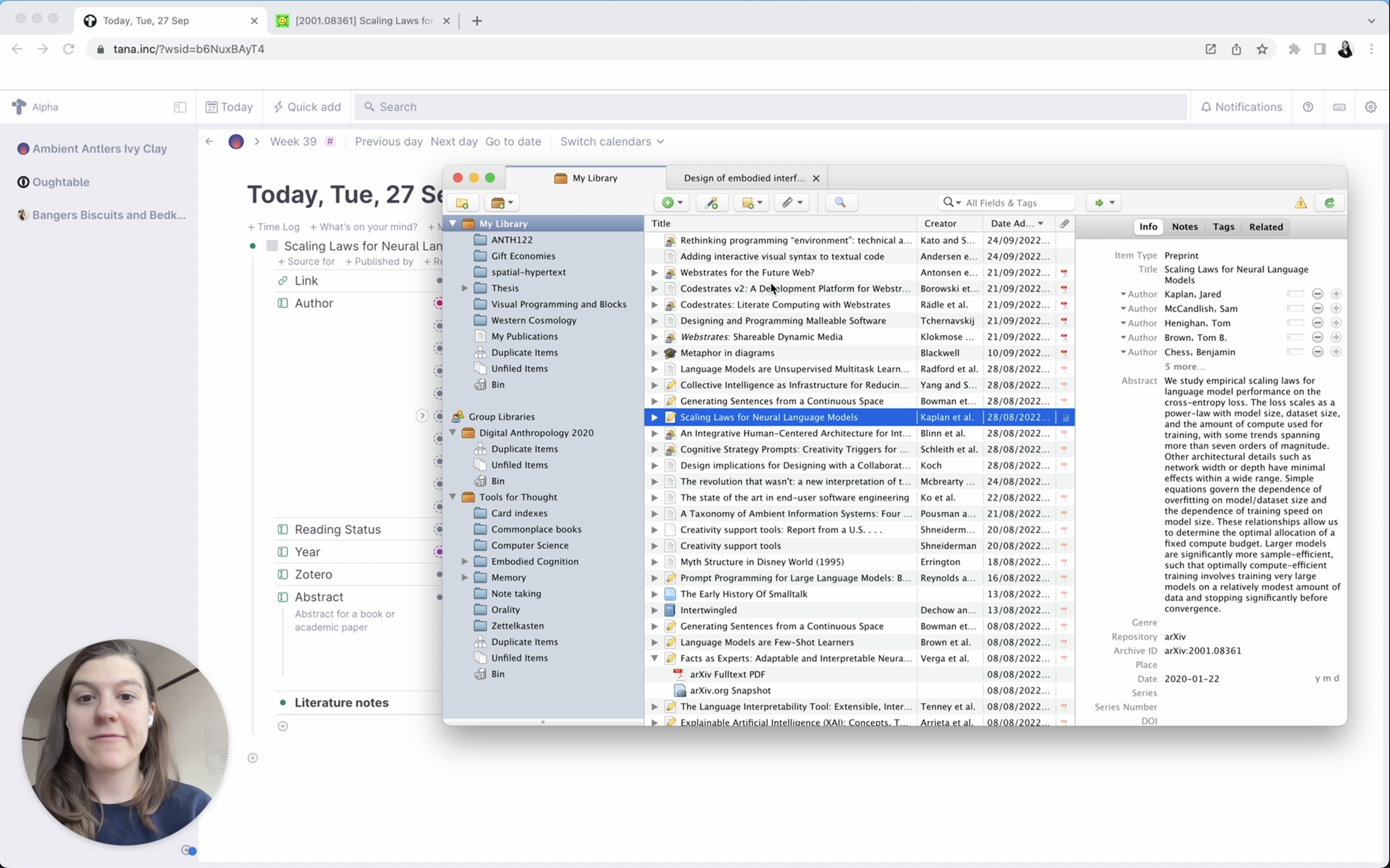The image size is (1390, 868).
Task: Toggle name field mode for McCandlish, Sam
Action: coord(1295,308)
